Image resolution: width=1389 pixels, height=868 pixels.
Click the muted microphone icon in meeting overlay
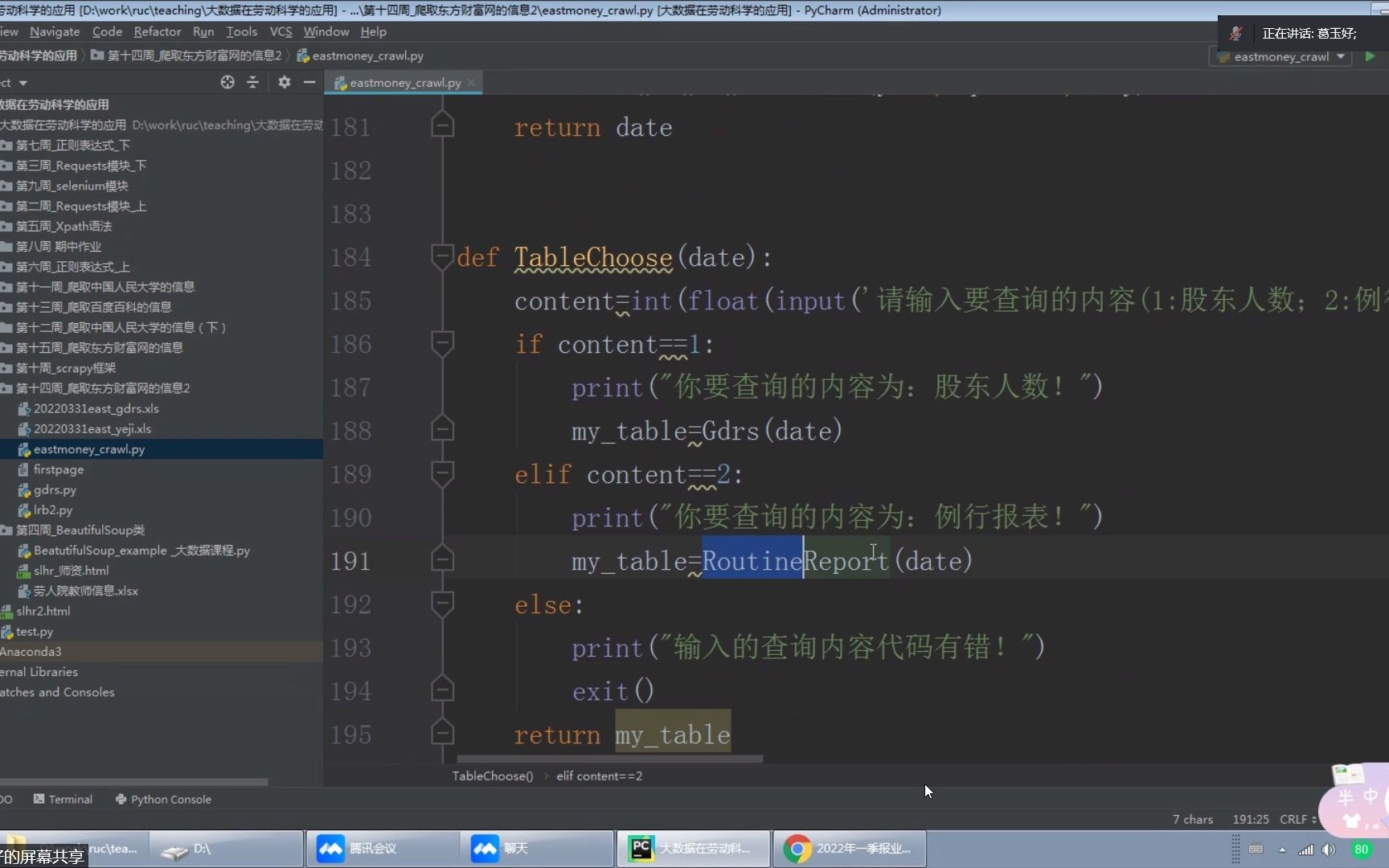(1236, 33)
